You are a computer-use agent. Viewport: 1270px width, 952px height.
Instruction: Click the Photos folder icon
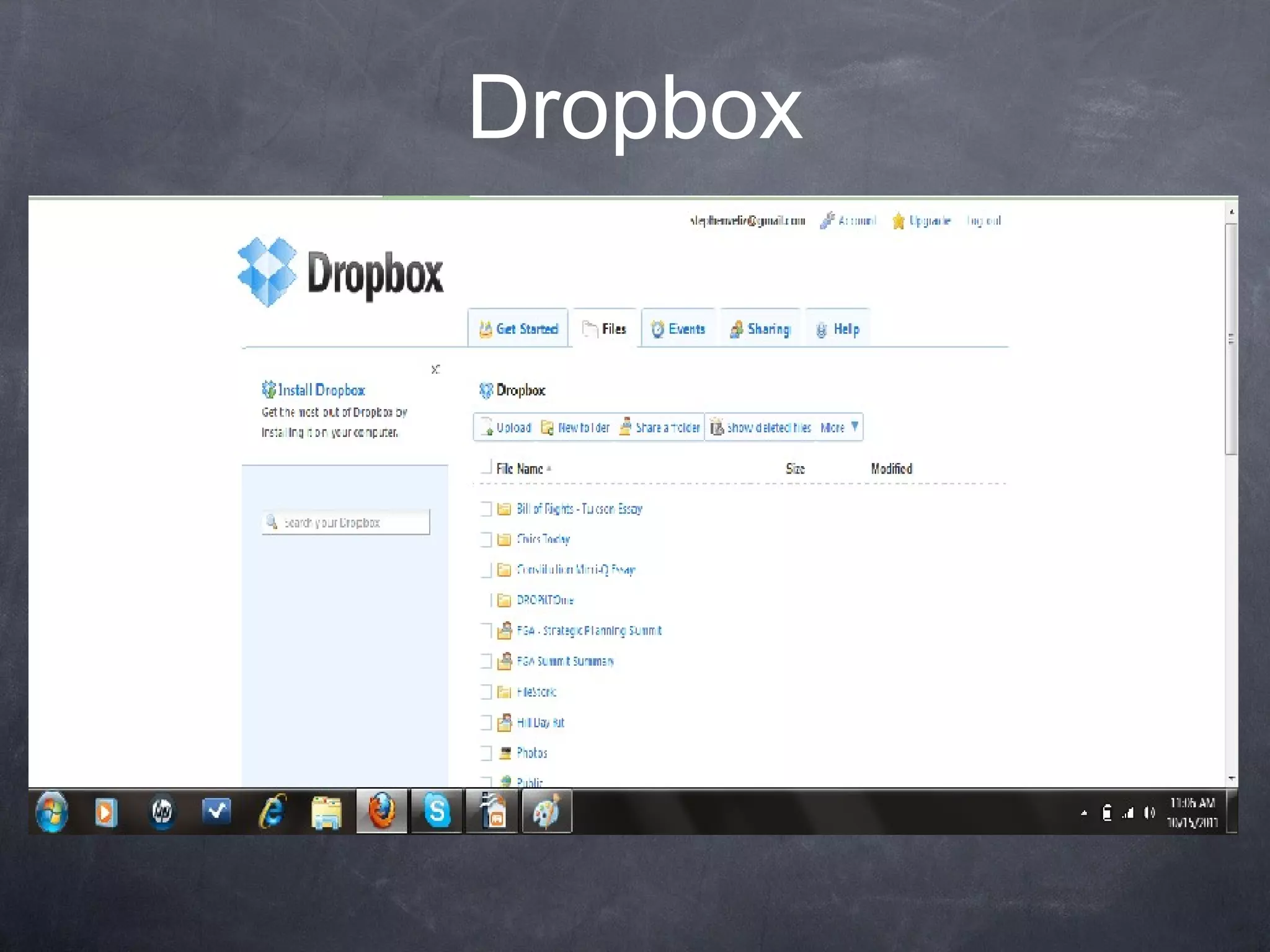click(x=505, y=753)
